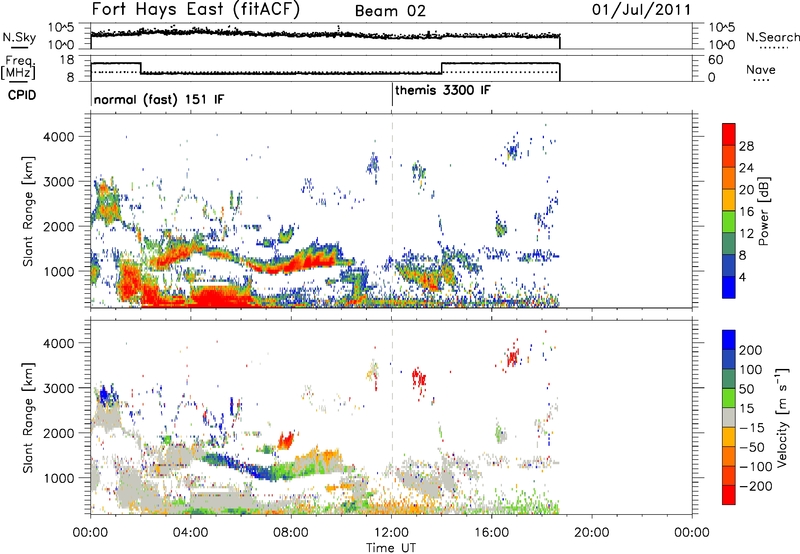Image resolution: width=800 pixels, height=554 pixels.
Task: Select the red top segment of the Power colorbar
Action: (729, 134)
